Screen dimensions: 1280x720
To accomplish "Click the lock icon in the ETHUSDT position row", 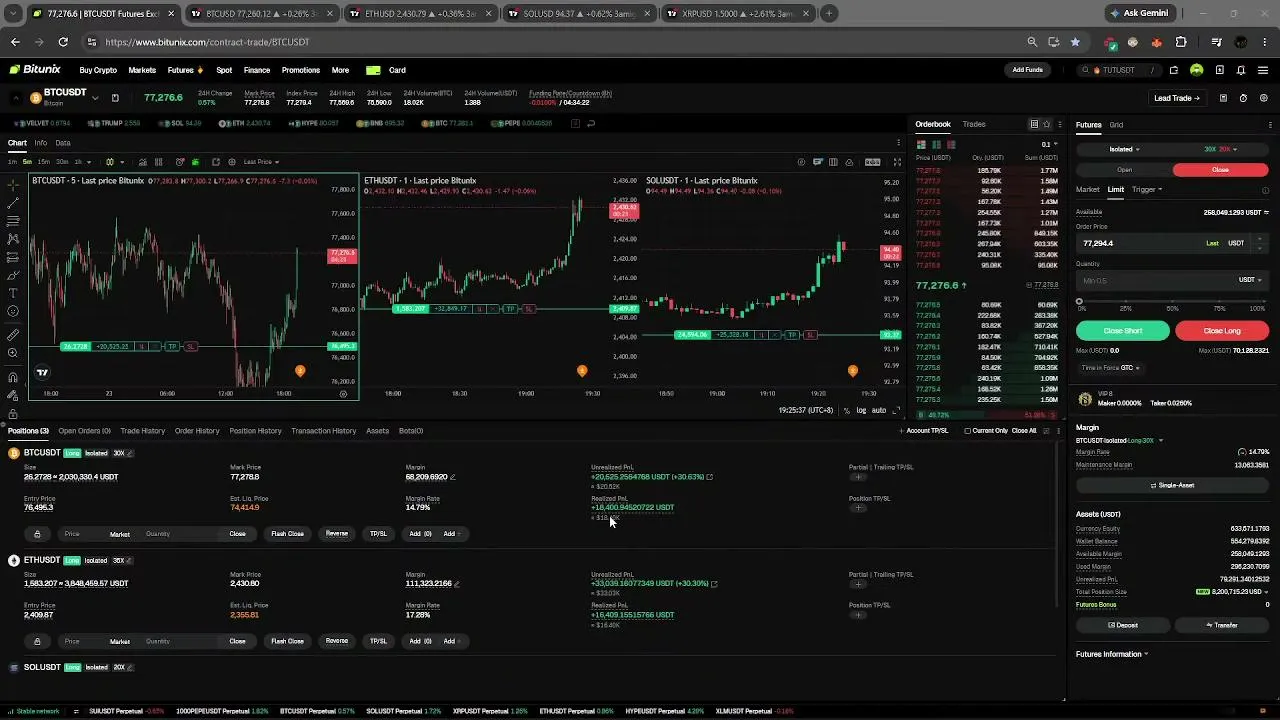I will (x=37, y=641).
